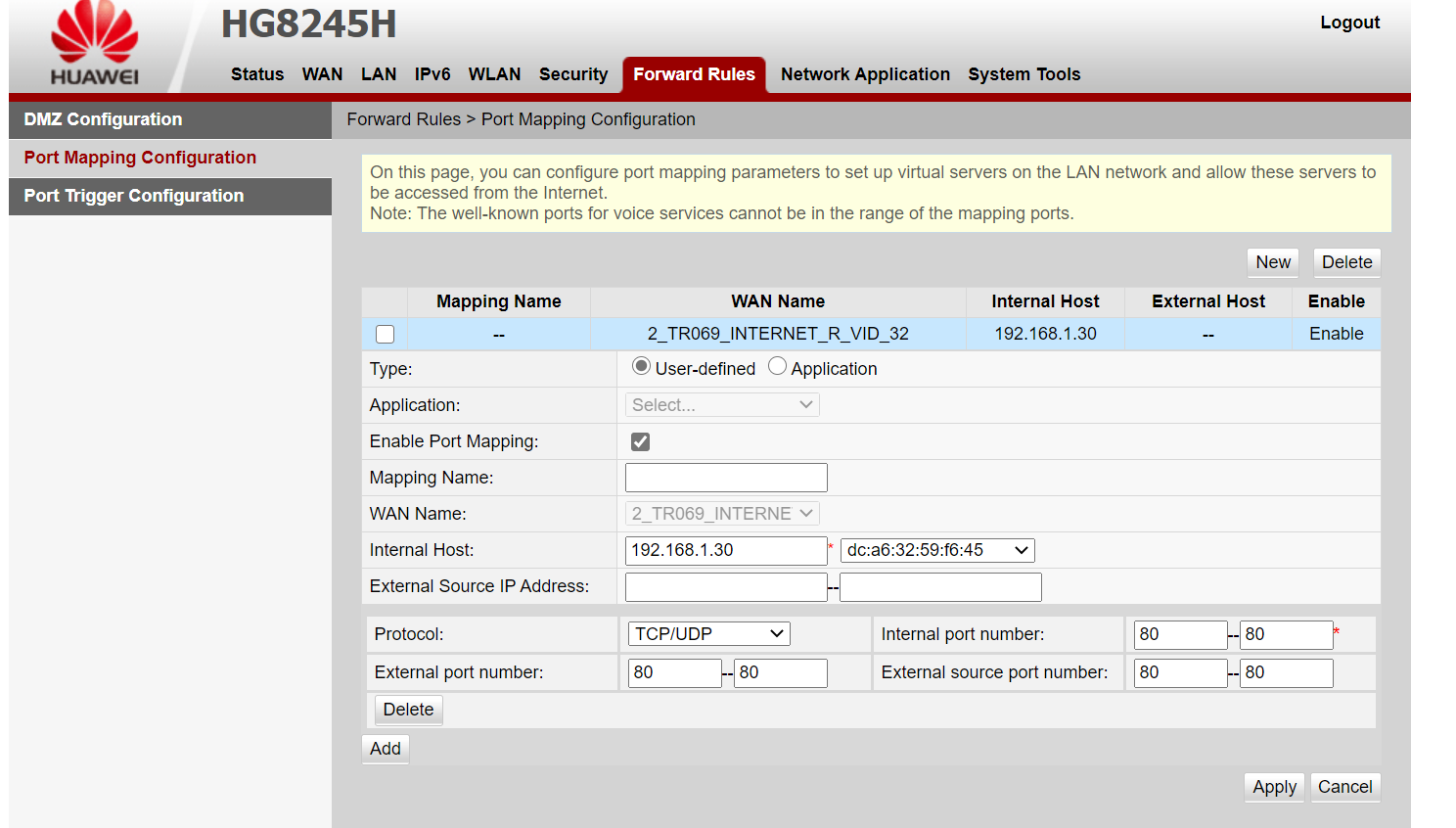Open Port Trigger Configuration in the sidebar
Viewport: 1456px width, 828px height.
(x=170, y=196)
